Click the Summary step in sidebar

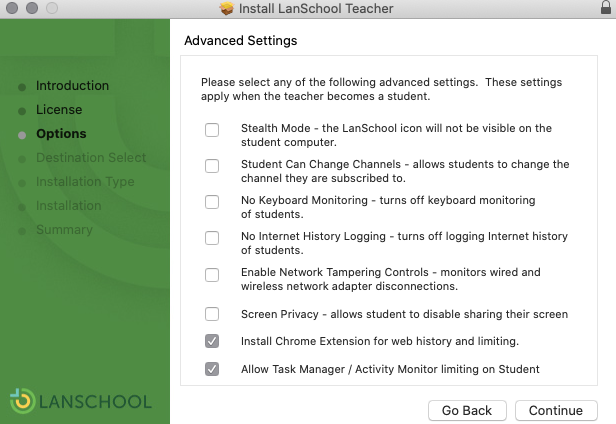(x=64, y=229)
